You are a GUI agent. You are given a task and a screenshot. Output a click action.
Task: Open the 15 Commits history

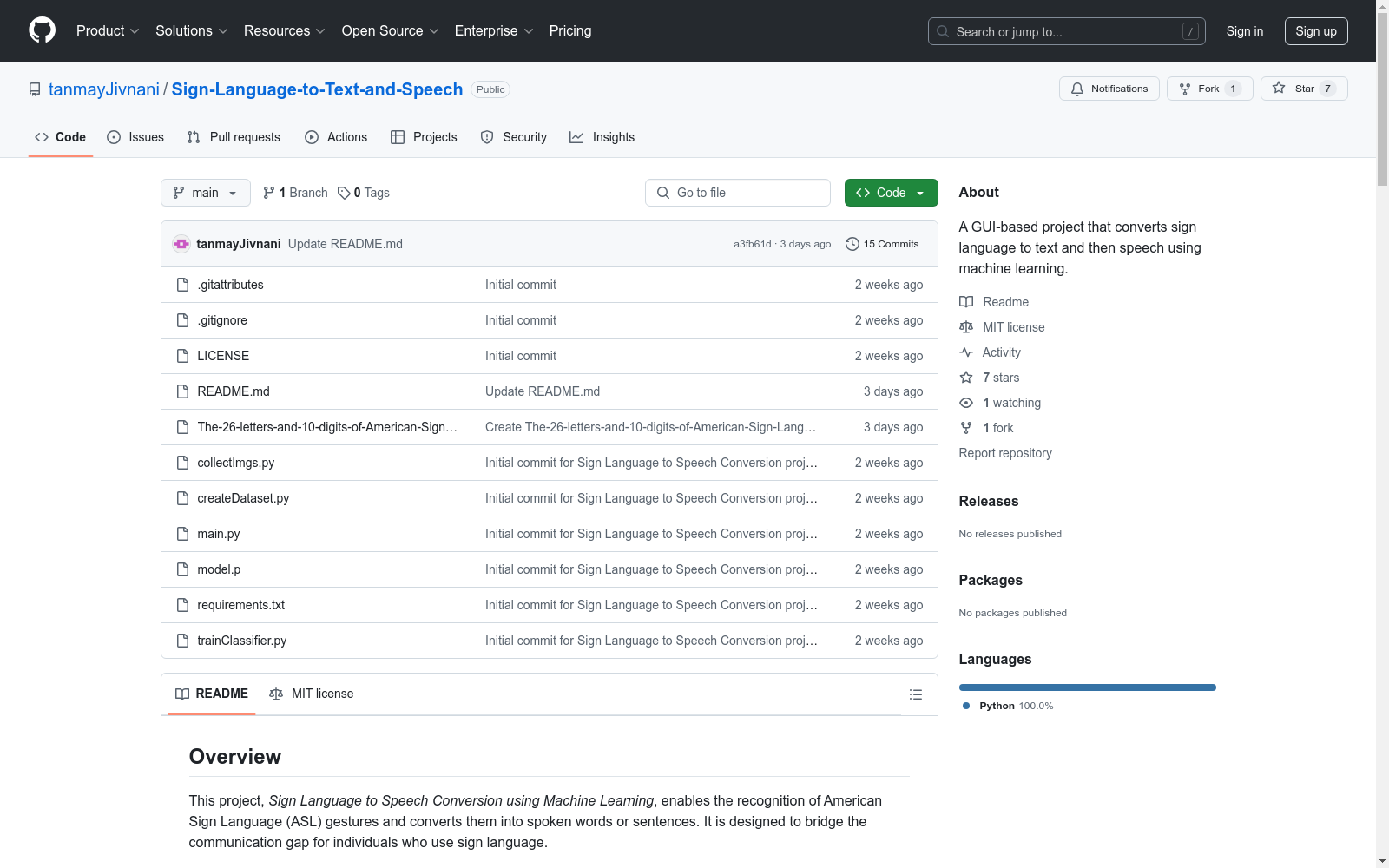(882, 244)
